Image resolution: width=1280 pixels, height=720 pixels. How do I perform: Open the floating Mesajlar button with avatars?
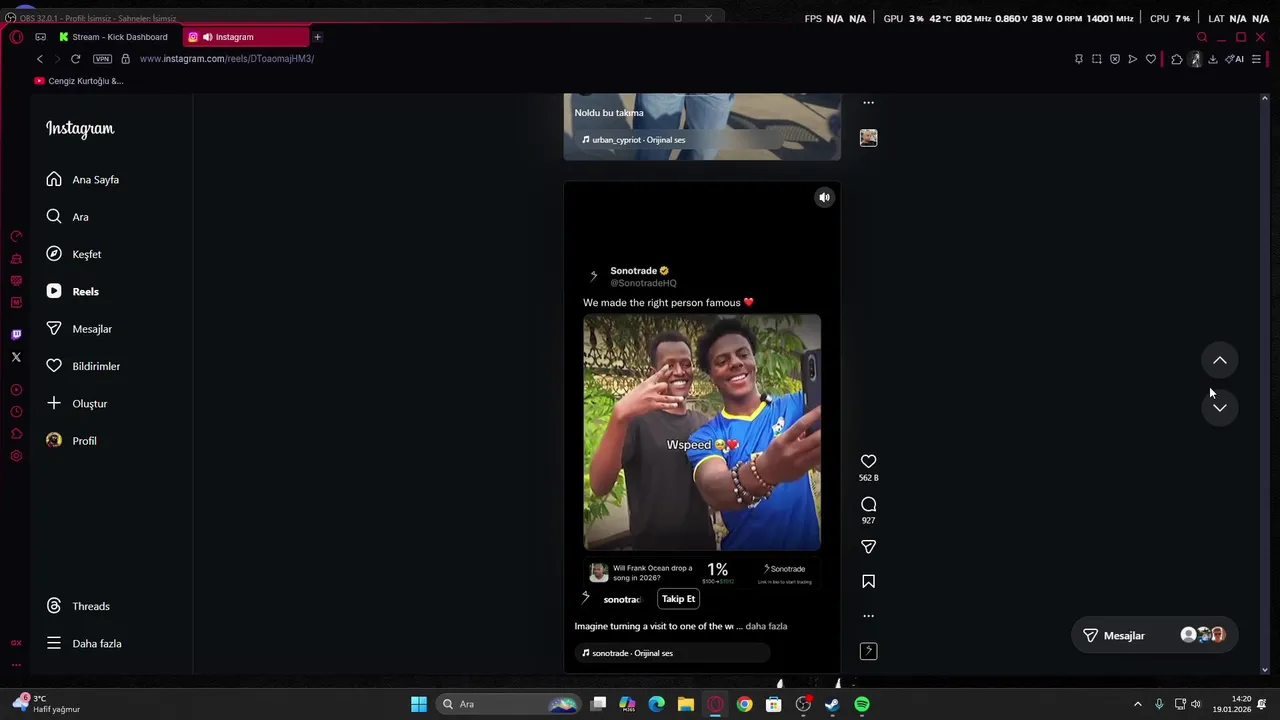[x=1155, y=635]
